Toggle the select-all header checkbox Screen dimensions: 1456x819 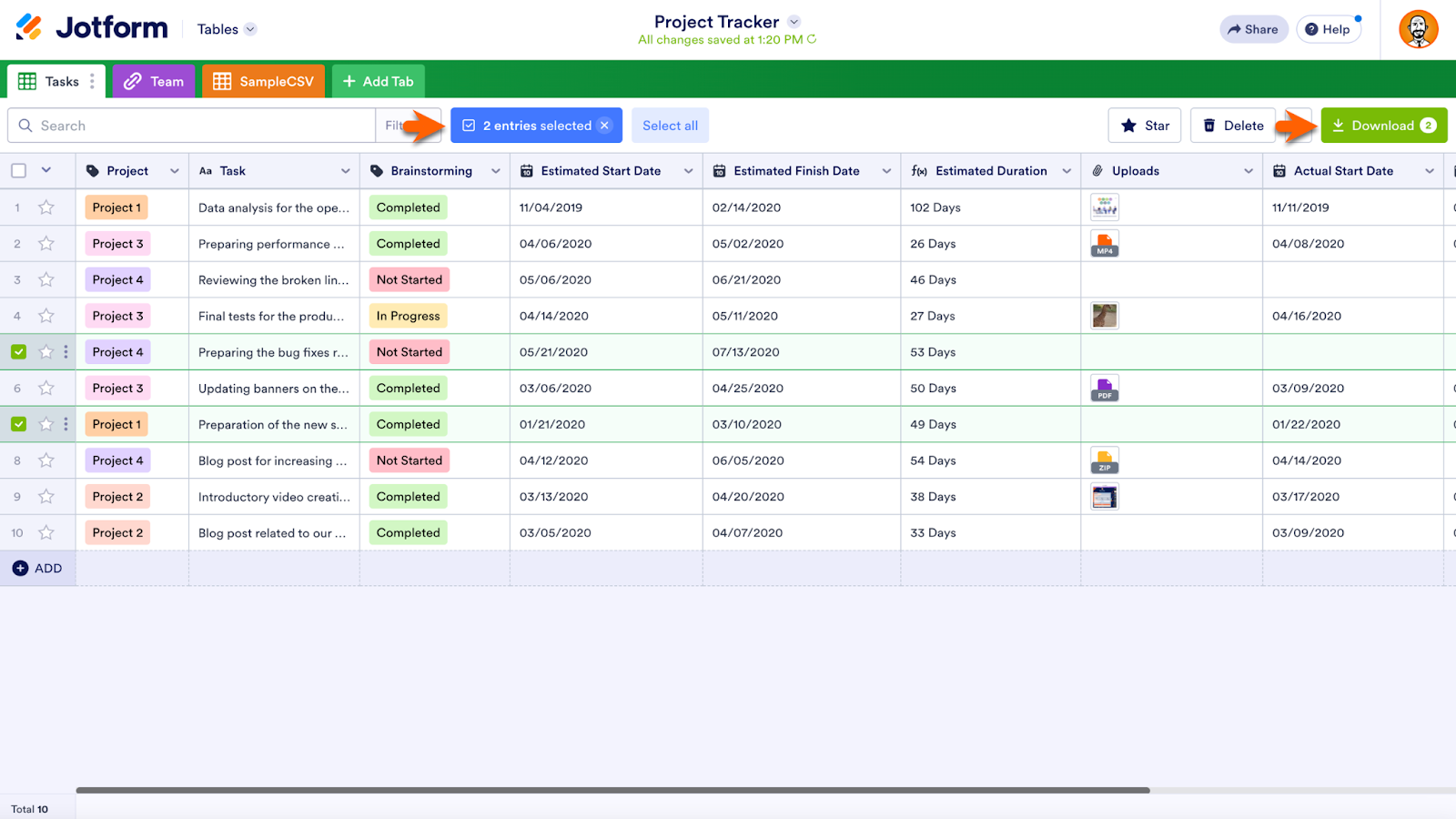[19, 170]
